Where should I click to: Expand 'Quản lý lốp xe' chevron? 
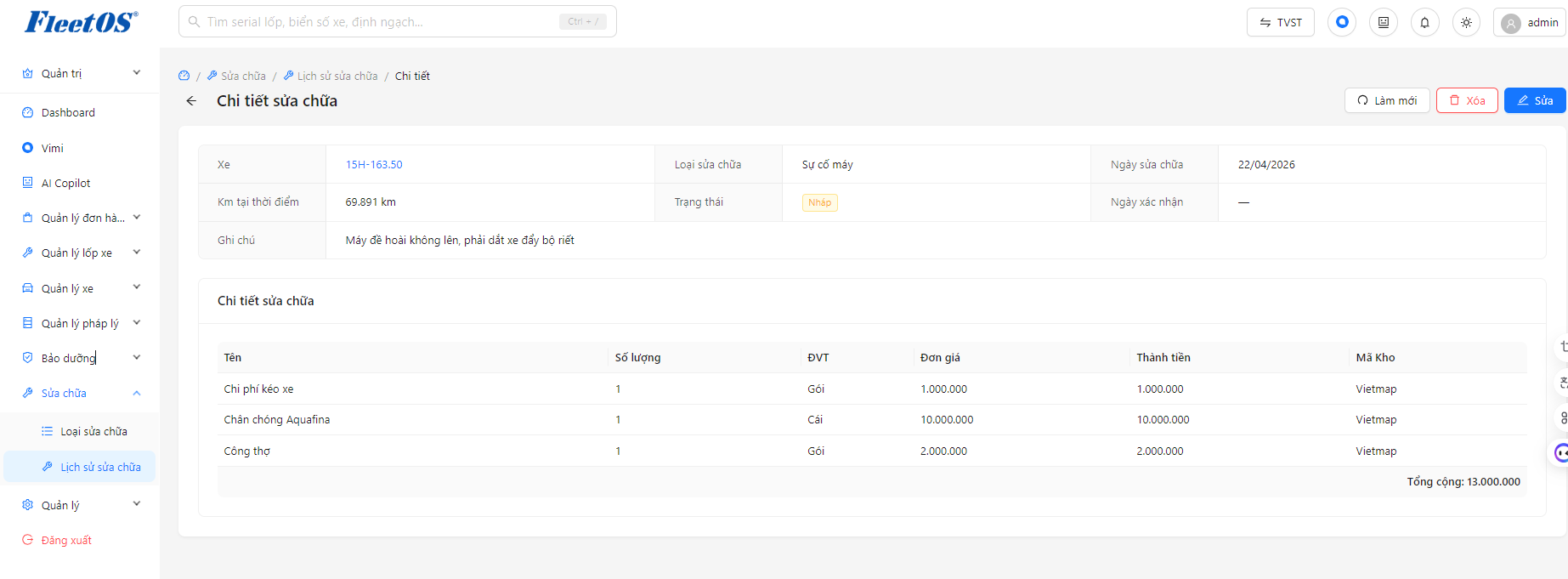click(137, 253)
